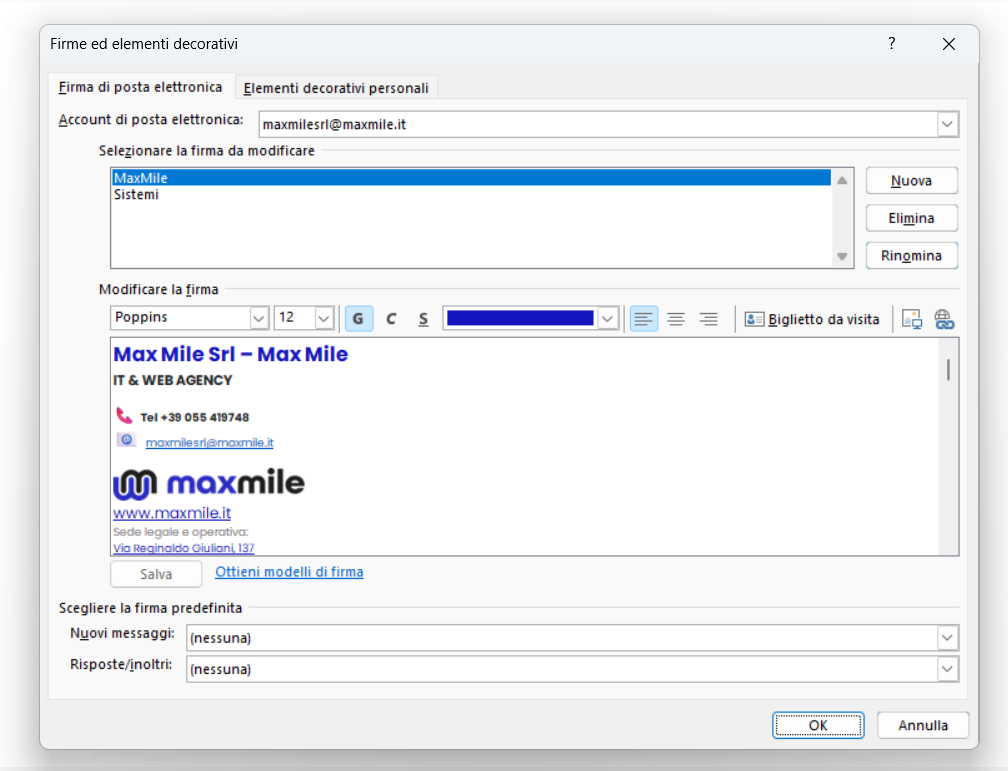Open the font size 12 dropdown
1008x771 pixels.
click(324, 318)
